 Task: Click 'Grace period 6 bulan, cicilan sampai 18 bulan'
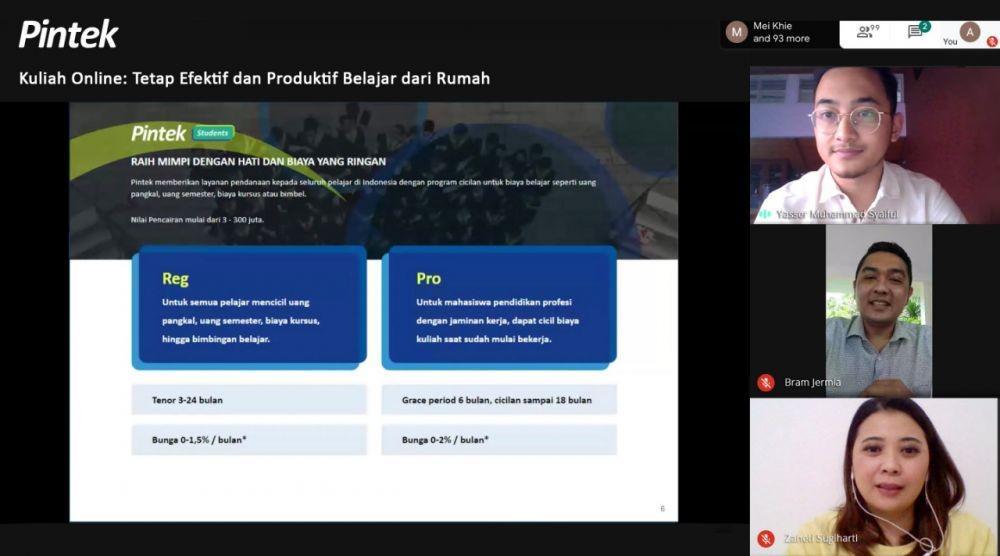[x=499, y=400]
